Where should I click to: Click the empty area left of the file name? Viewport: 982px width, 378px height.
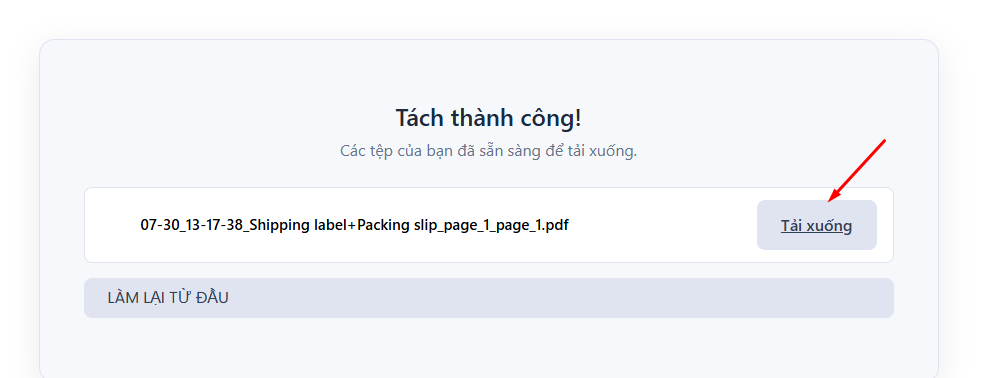(113, 225)
